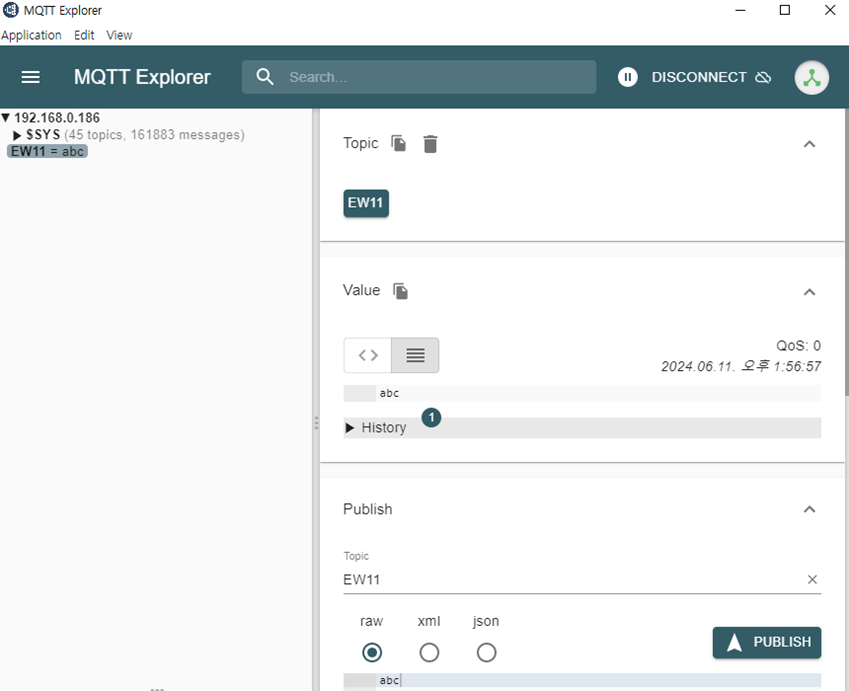Select the xml payload format
Image resolution: width=849 pixels, height=691 pixels.
point(429,652)
